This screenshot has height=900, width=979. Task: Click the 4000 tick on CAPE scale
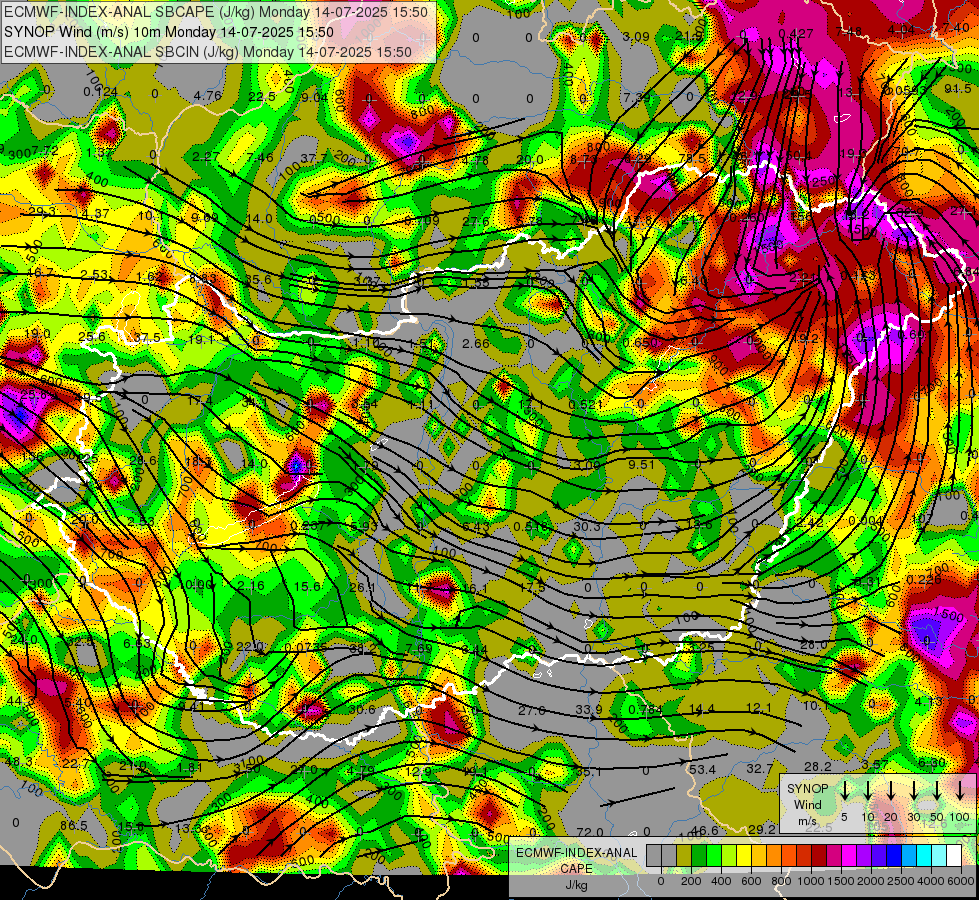[x=931, y=881]
